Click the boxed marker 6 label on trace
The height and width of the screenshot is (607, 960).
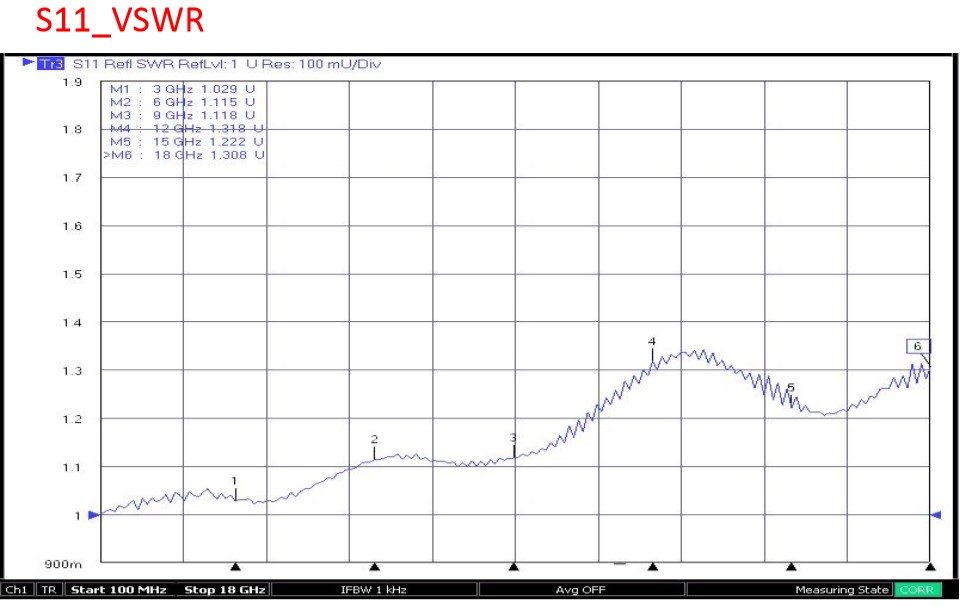[x=917, y=346]
